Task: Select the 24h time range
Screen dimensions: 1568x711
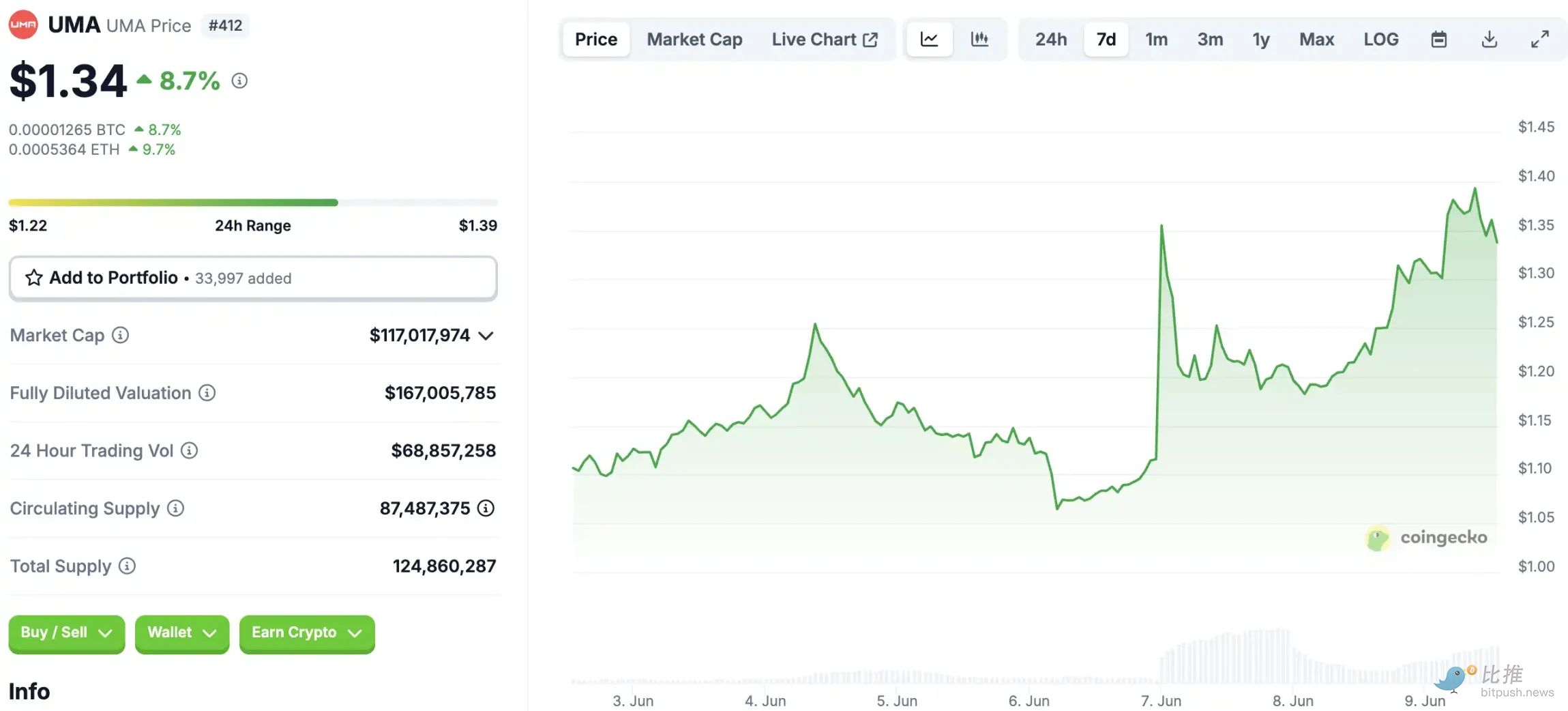Action: point(1050,40)
